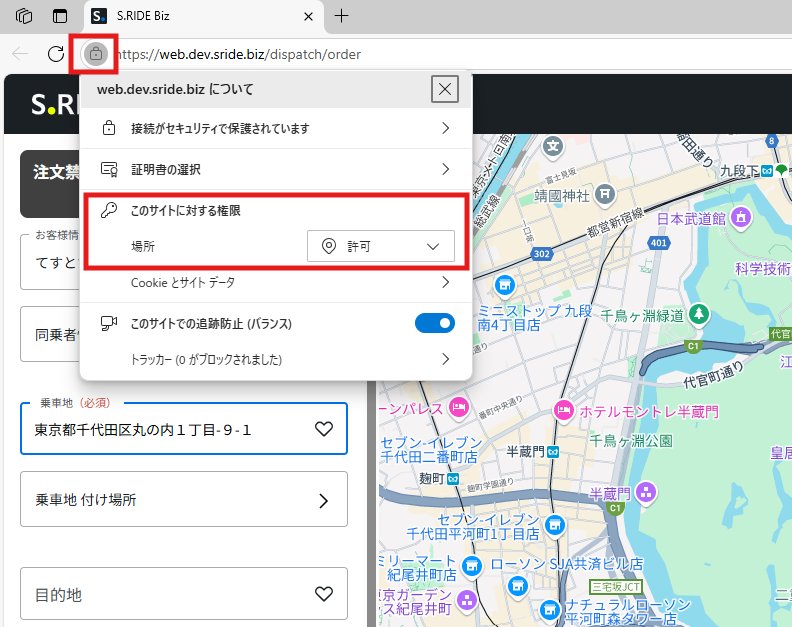Click the 千鳥ヶ淵公園 label on map
Screen dimensions: 792x627
pyautogui.click(x=631, y=441)
